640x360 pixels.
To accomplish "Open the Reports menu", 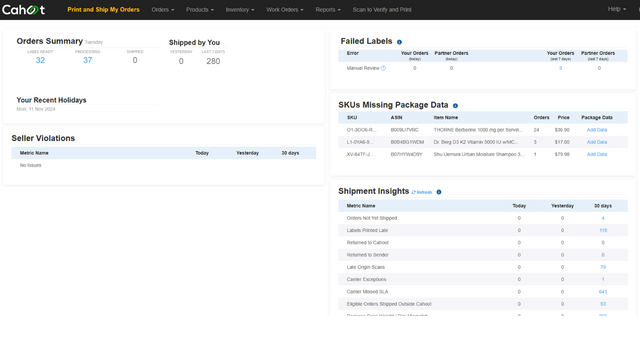I will (x=328, y=9).
